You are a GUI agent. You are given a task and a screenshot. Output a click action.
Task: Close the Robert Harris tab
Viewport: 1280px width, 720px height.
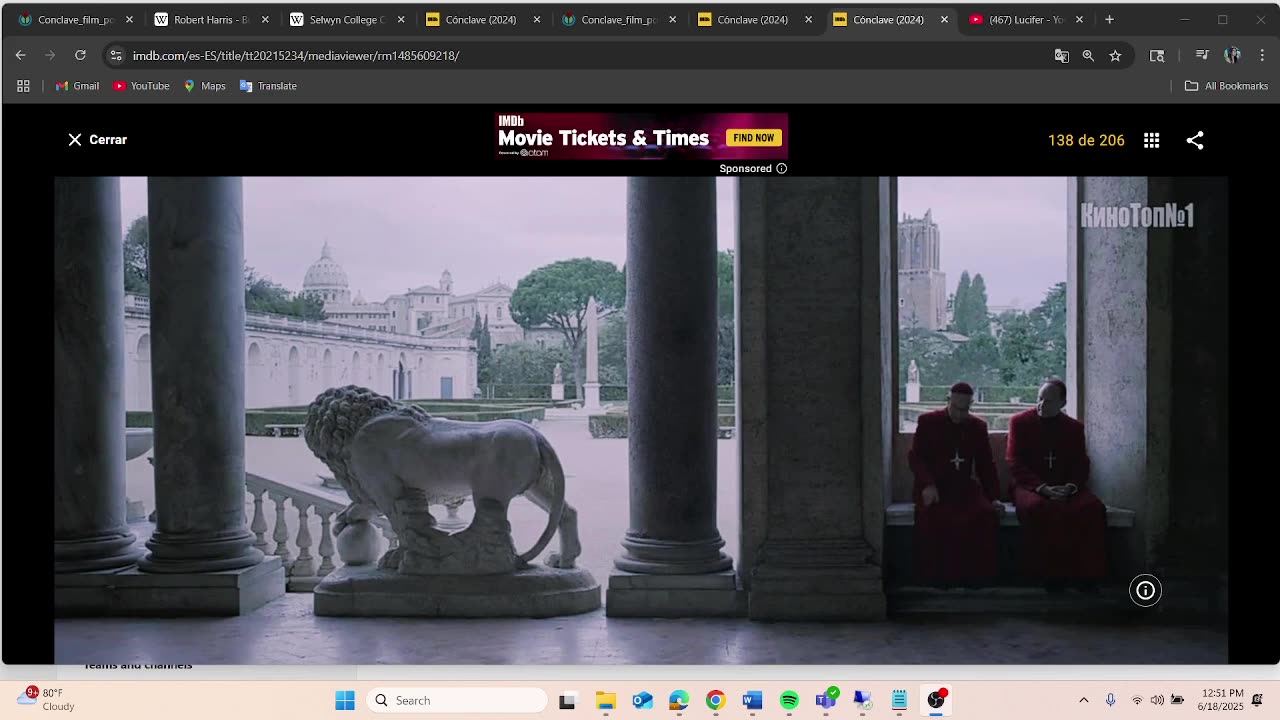pyautogui.click(x=265, y=20)
